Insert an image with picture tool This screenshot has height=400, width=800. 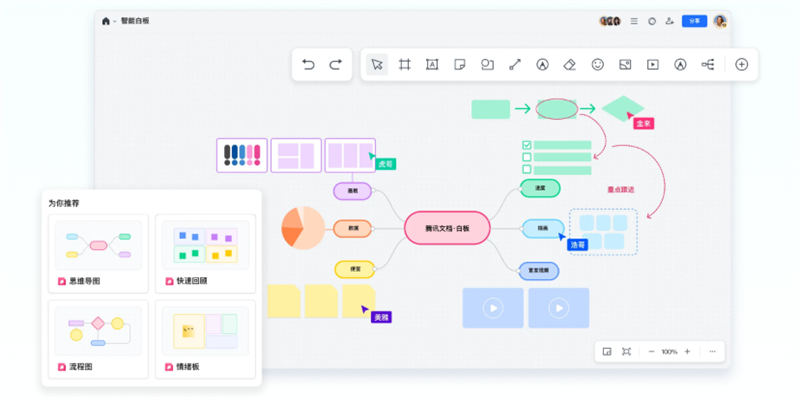pyautogui.click(x=625, y=64)
